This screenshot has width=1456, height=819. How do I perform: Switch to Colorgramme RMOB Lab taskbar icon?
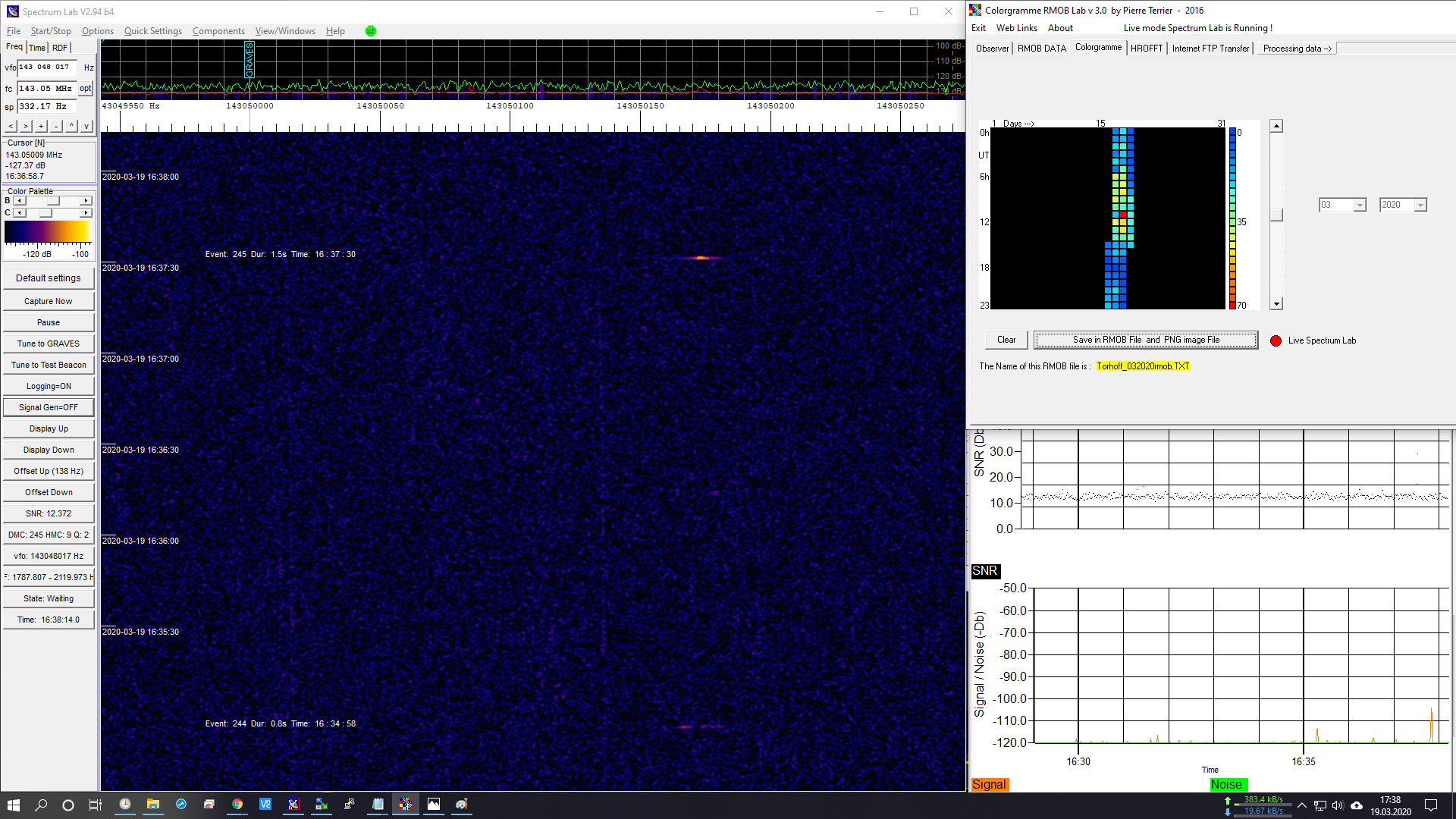click(406, 805)
